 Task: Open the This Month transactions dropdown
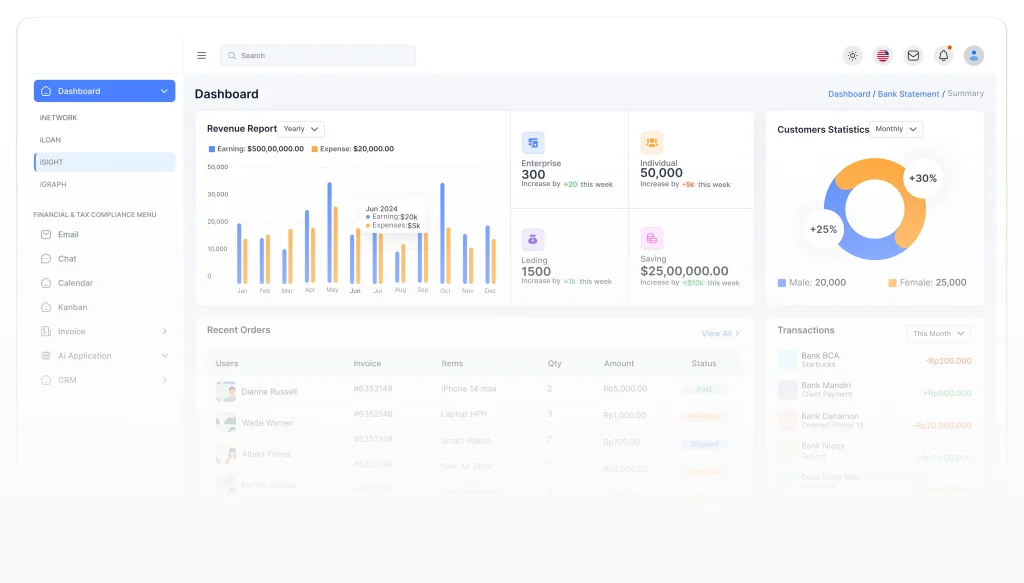[x=938, y=333]
